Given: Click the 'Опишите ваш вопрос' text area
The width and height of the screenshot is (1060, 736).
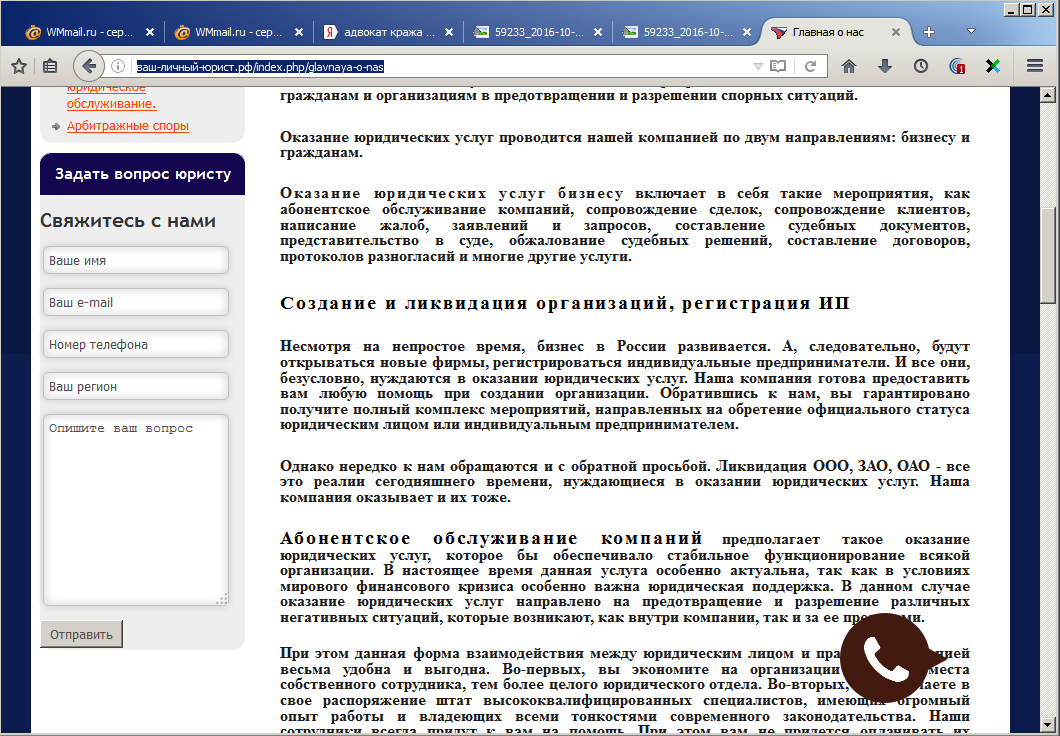Looking at the screenshot, I should 136,510.
